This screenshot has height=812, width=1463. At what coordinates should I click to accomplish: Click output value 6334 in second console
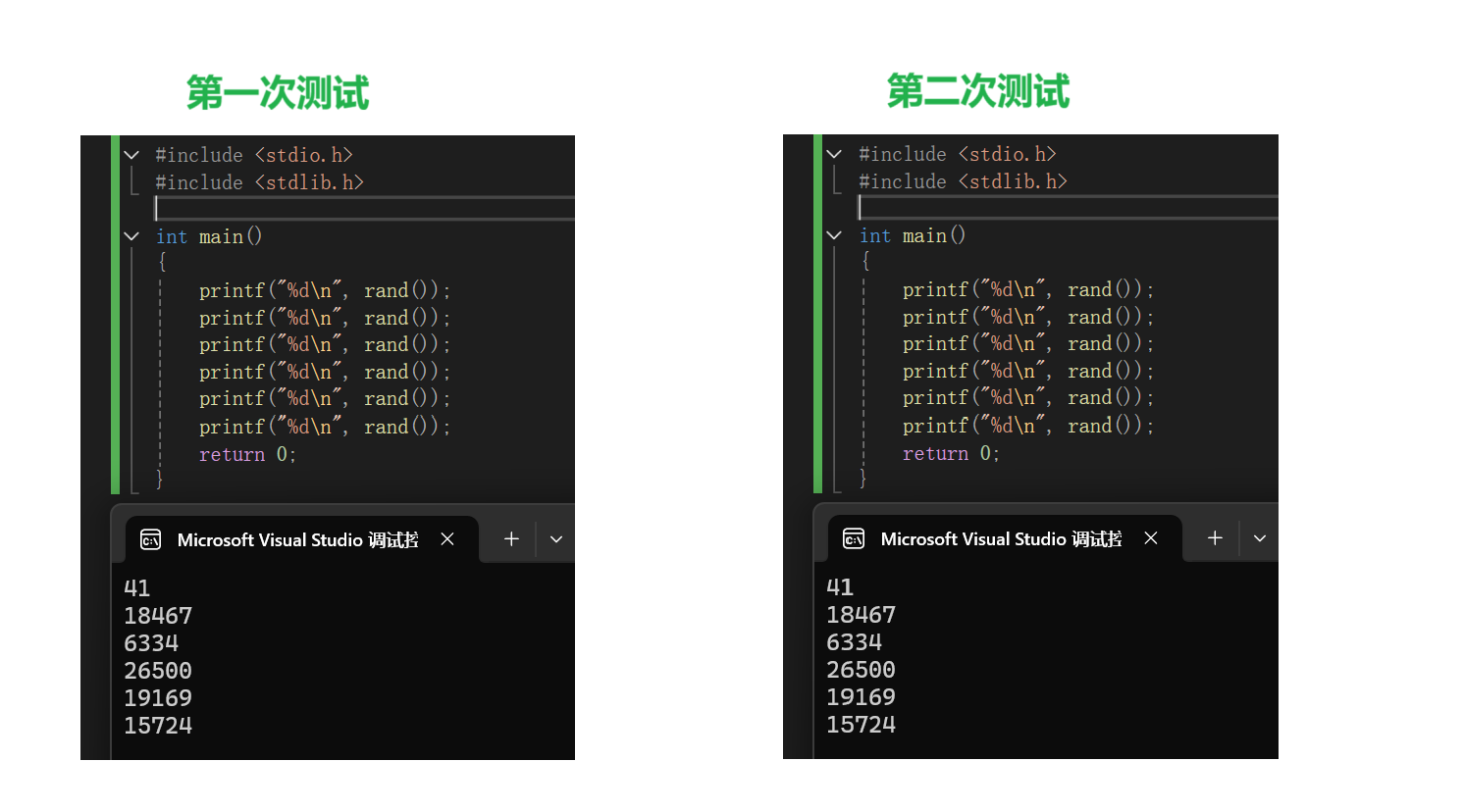[x=855, y=642]
